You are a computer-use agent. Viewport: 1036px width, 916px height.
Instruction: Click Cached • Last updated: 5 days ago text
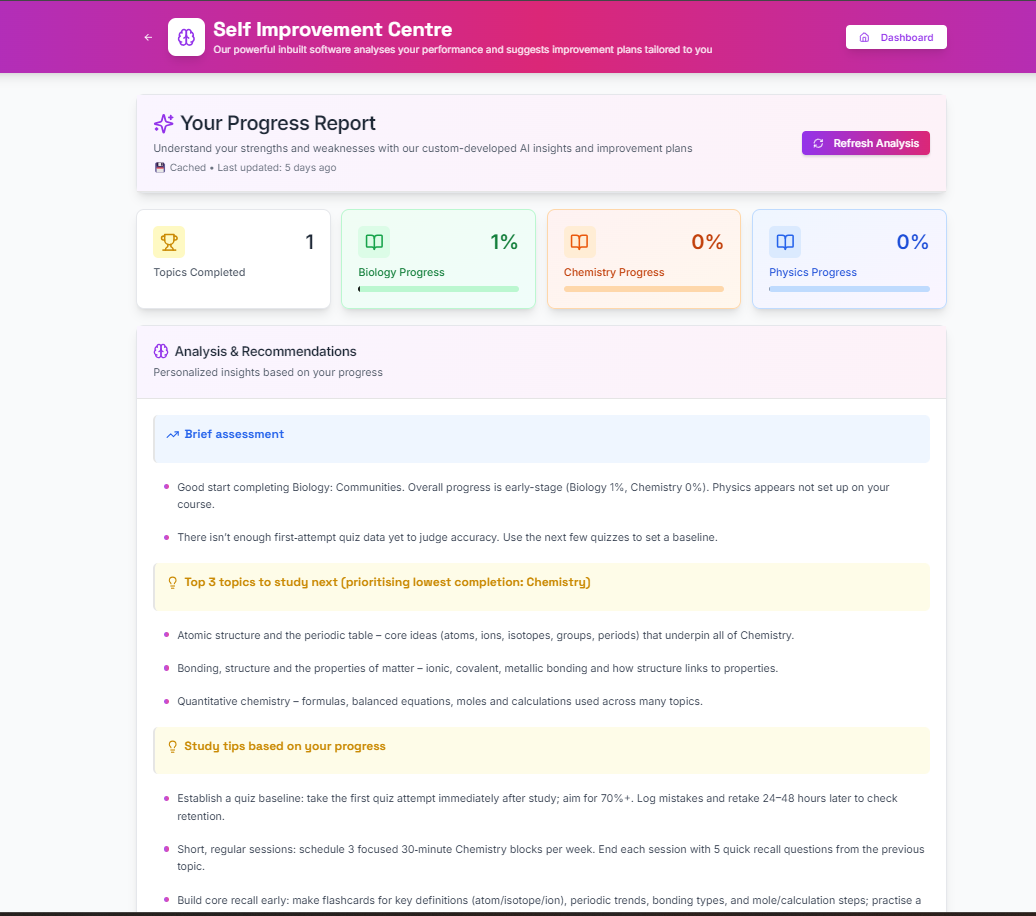(253, 168)
